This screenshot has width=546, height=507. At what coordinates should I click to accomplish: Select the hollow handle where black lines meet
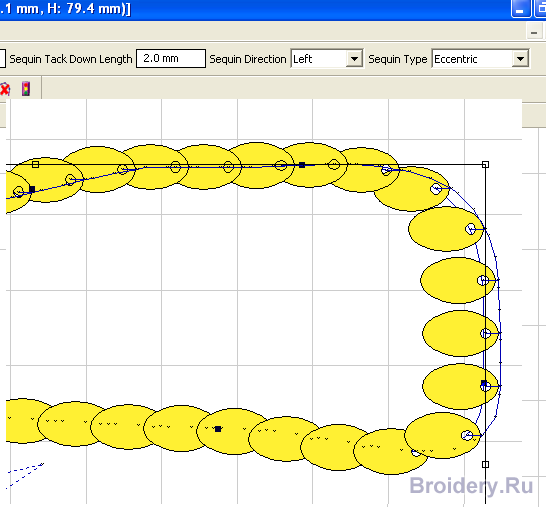tap(485, 164)
